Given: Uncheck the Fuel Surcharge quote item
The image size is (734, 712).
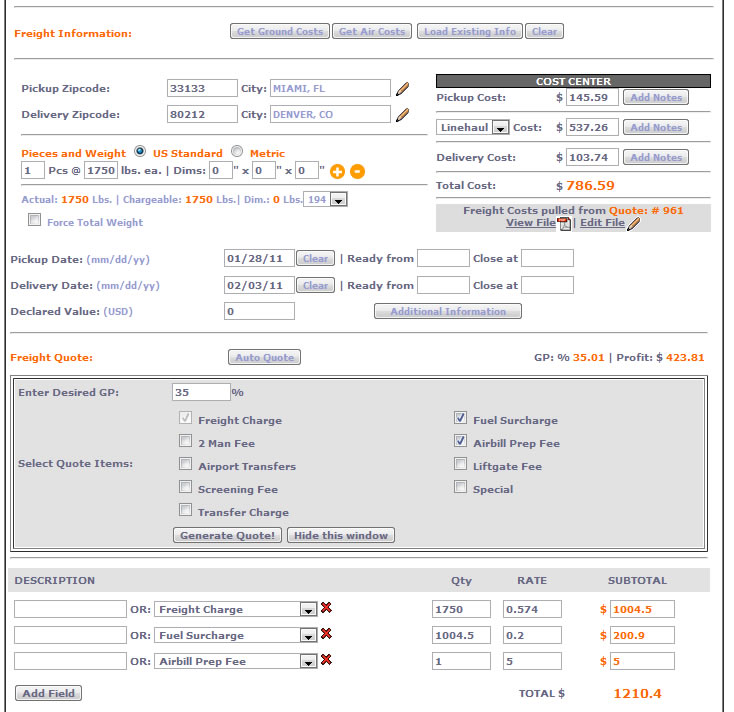Looking at the screenshot, I should [x=460, y=418].
